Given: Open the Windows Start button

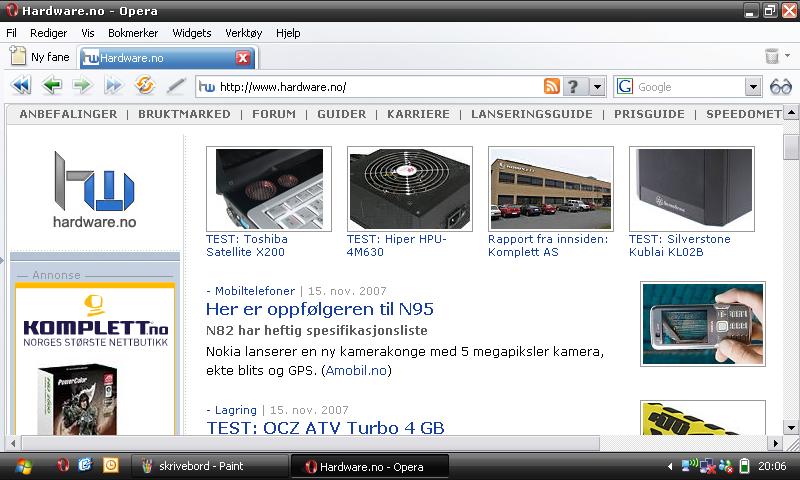Looking at the screenshot, I should tap(23, 466).
